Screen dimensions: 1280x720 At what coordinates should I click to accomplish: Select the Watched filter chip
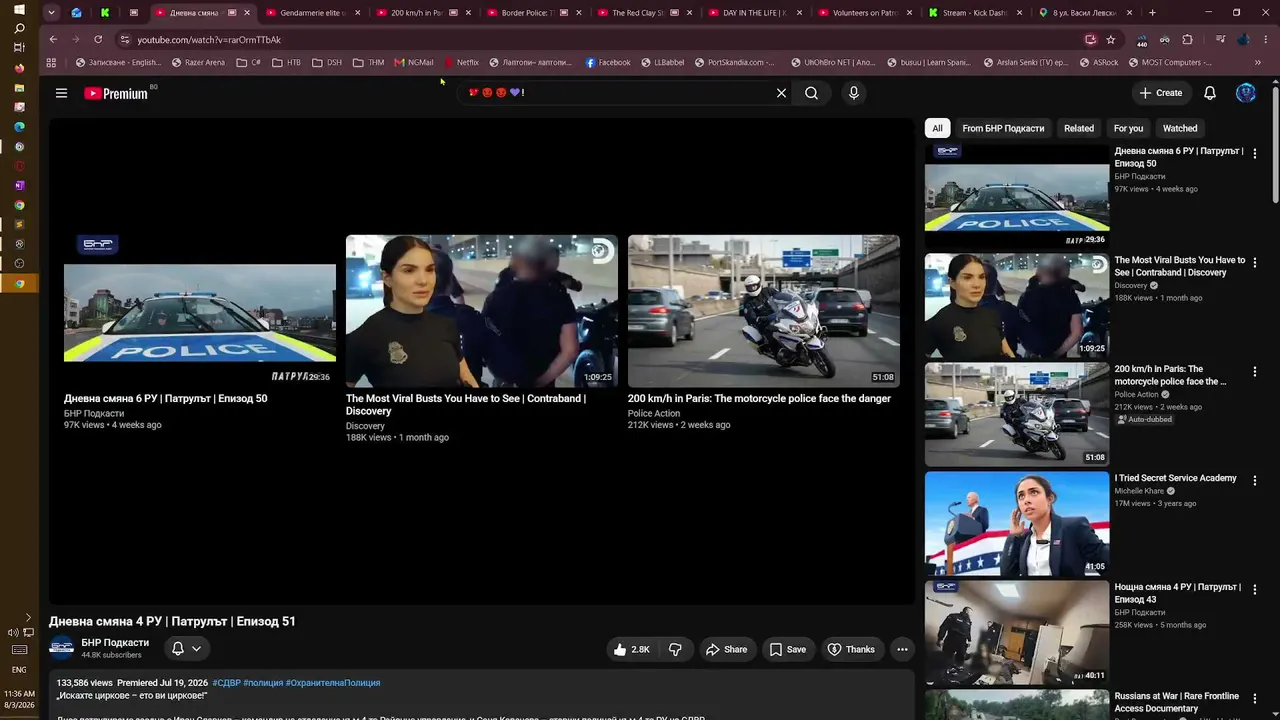pos(1180,128)
